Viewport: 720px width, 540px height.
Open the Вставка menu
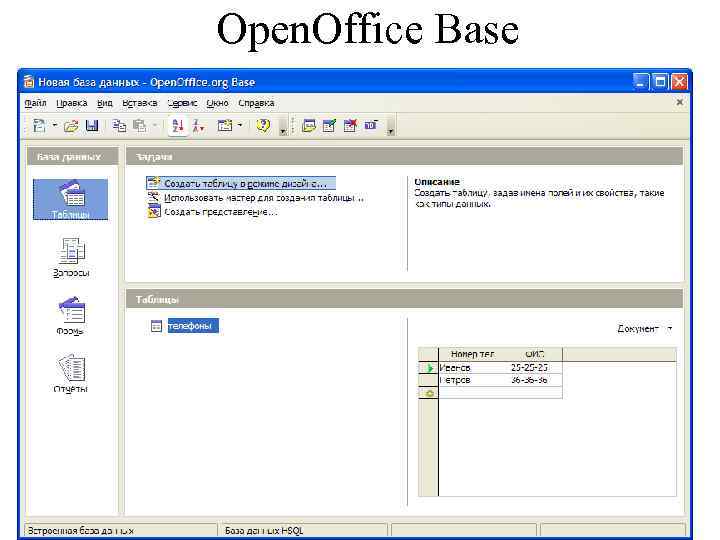pyautogui.click(x=140, y=103)
